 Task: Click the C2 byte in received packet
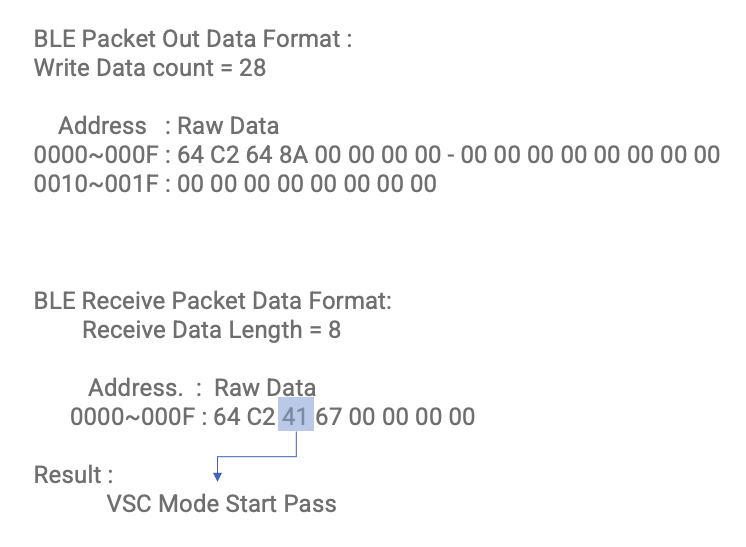261,417
